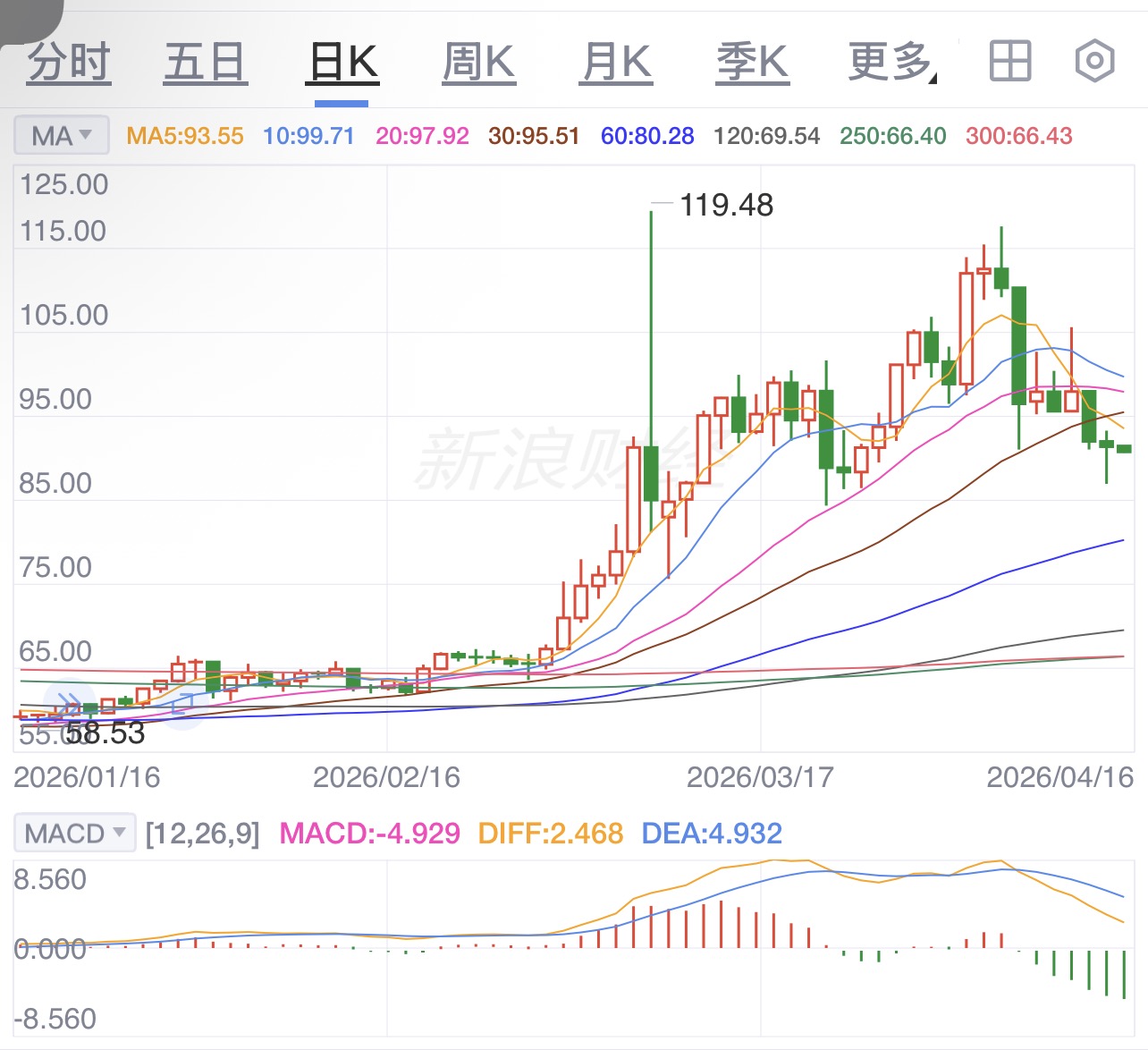Image resolution: width=1148 pixels, height=1050 pixels.
Task: Switch to the 分时 tab
Action: click(x=69, y=63)
